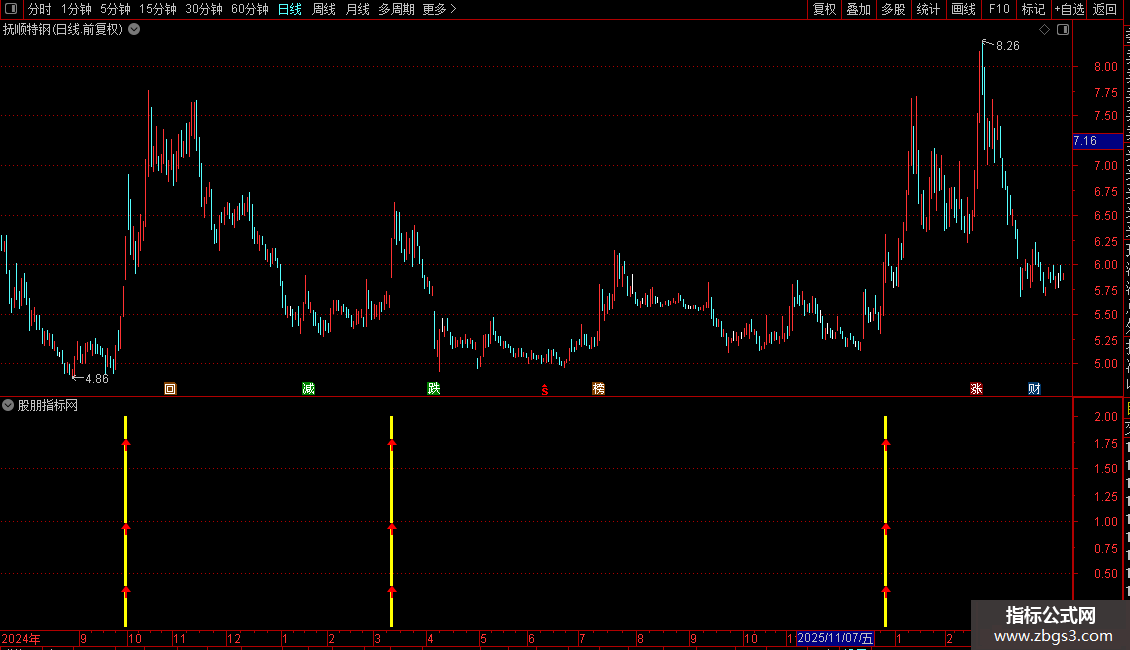Click the 跌 event marker
Viewport: 1130px width, 650px height.
coord(434,389)
